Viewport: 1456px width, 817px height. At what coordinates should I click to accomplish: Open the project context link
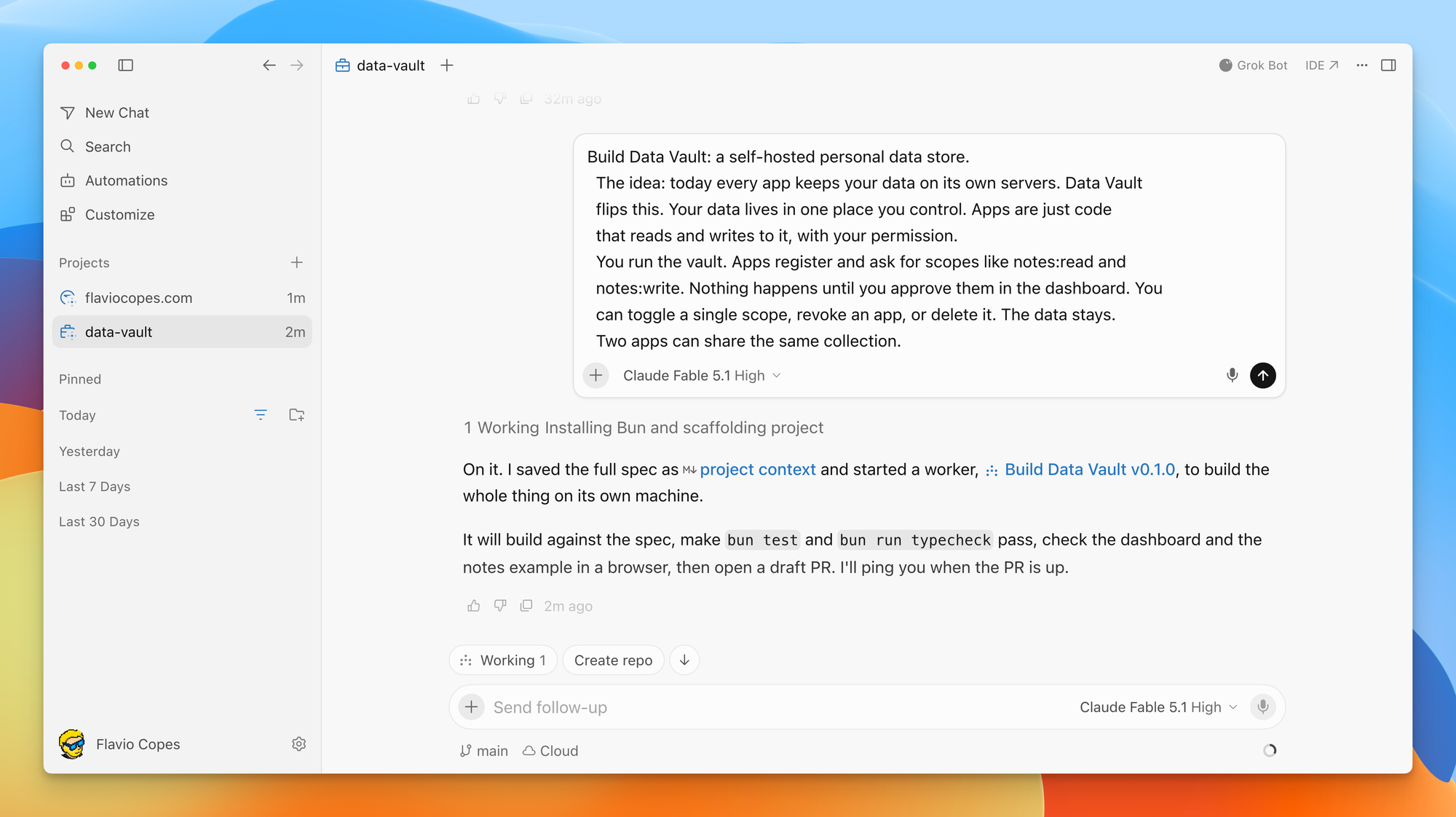click(x=758, y=470)
